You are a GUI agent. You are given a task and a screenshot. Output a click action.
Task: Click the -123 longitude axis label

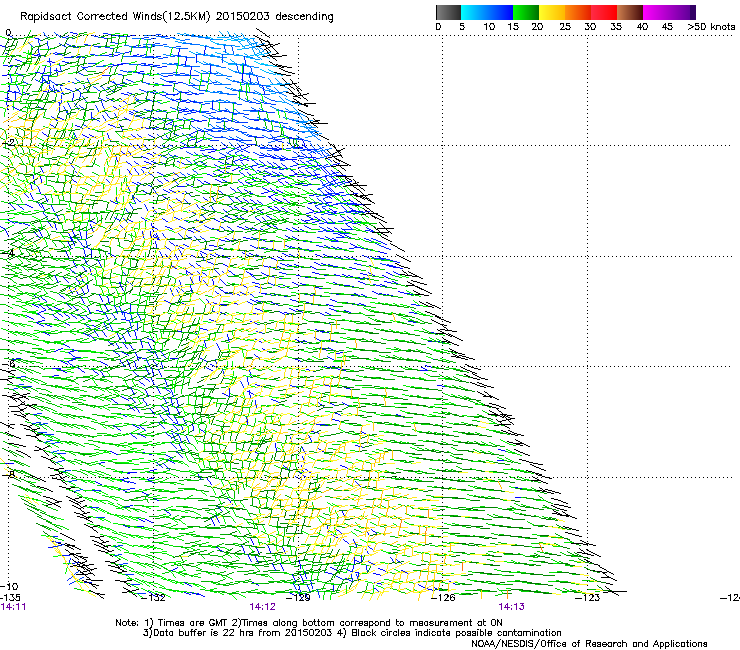(588, 598)
